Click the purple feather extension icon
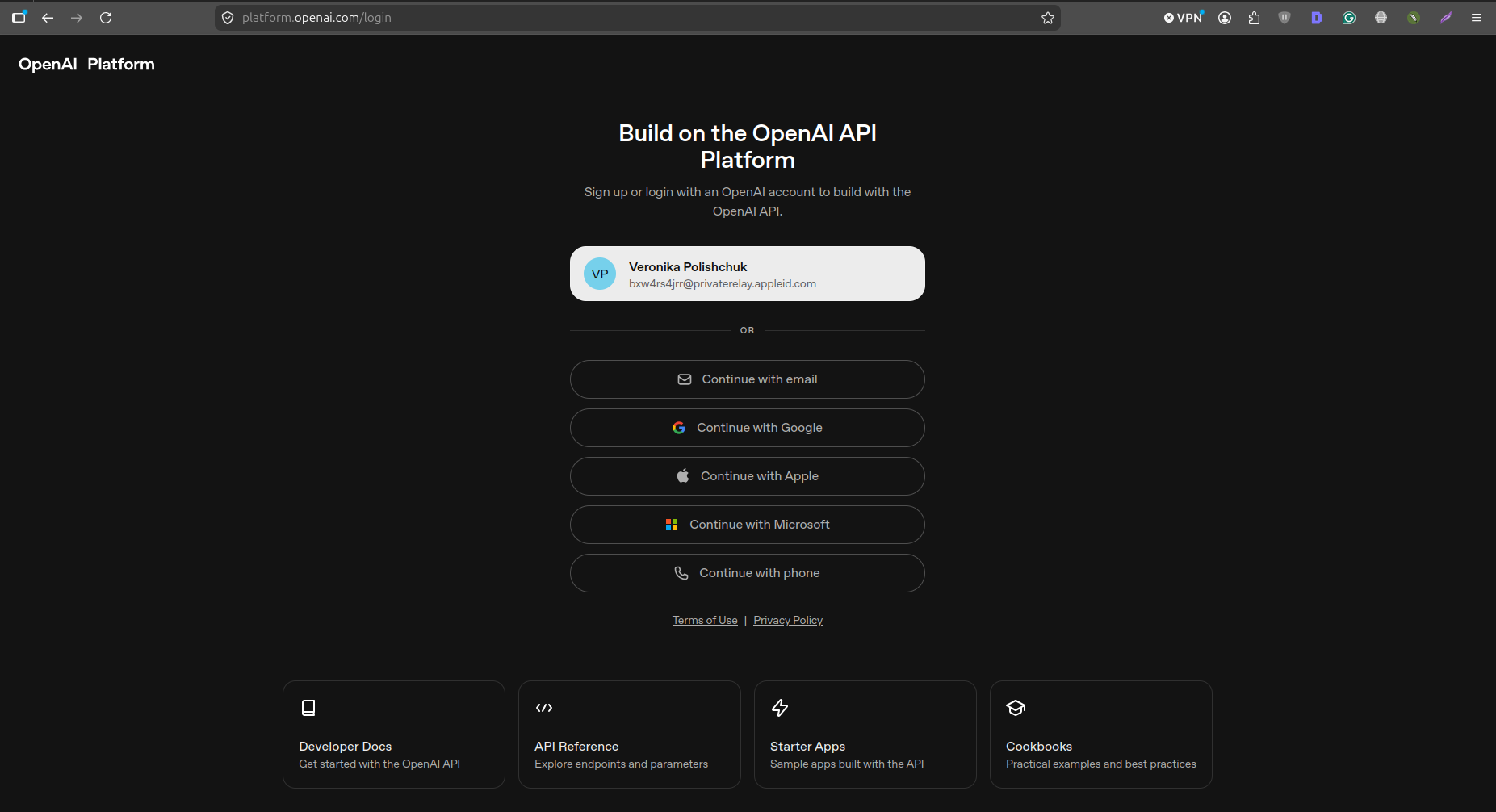The height and width of the screenshot is (812, 1496). pyautogui.click(x=1446, y=18)
